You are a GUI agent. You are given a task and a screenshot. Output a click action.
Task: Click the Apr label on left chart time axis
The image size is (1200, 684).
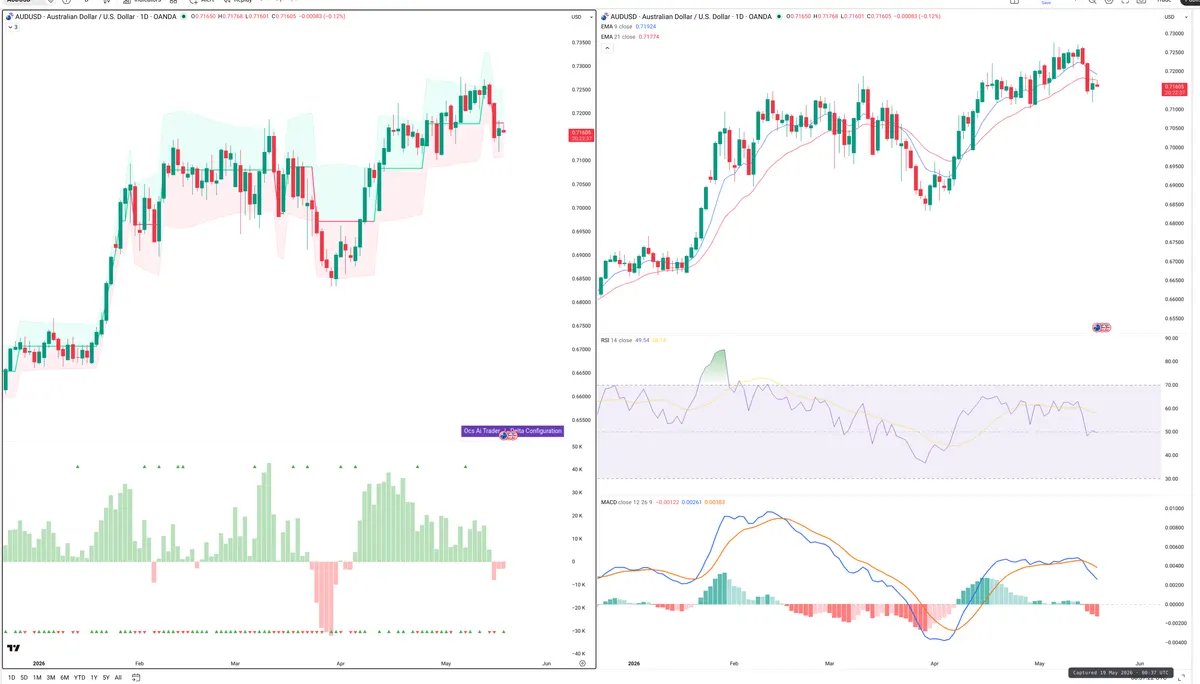pos(340,663)
